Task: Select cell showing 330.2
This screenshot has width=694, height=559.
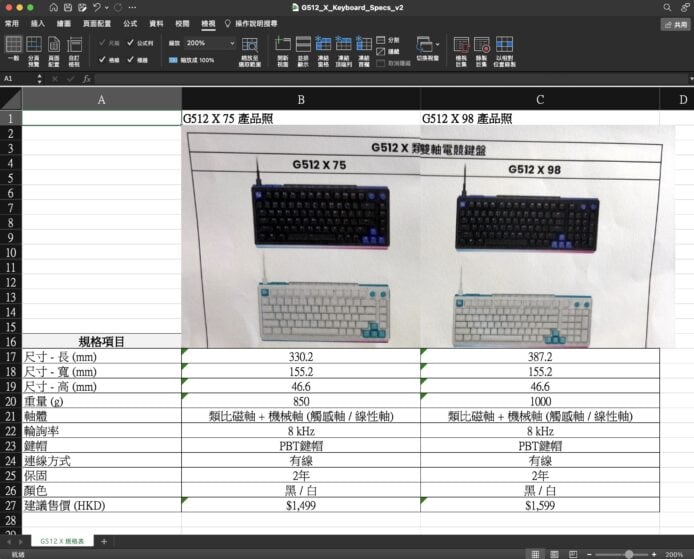Action: (x=301, y=357)
